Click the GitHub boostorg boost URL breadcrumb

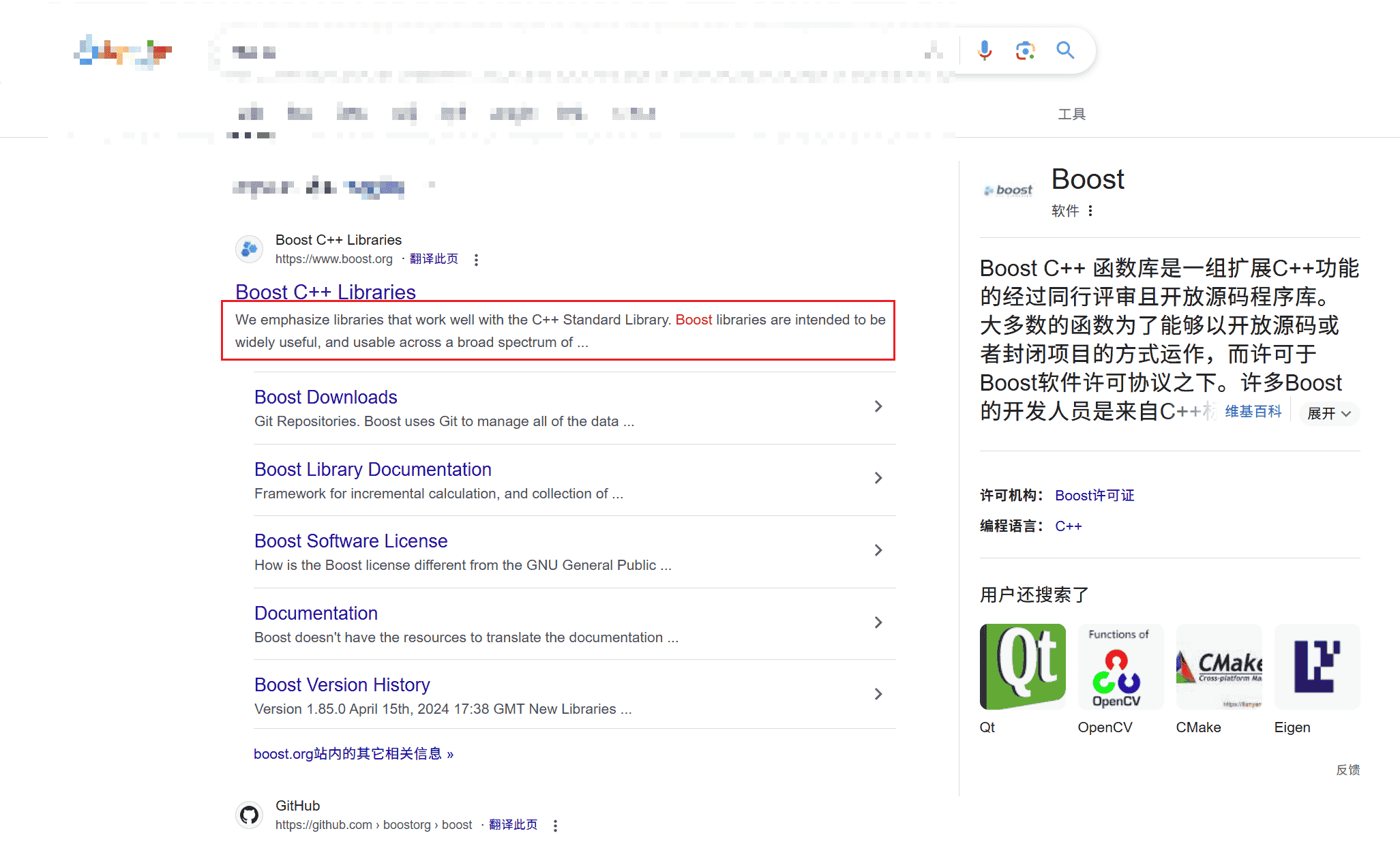[x=374, y=825]
